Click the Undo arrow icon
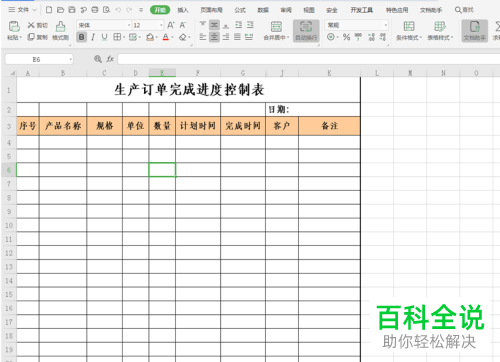The width and height of the screenshot is (500, 362). point(118,10)
